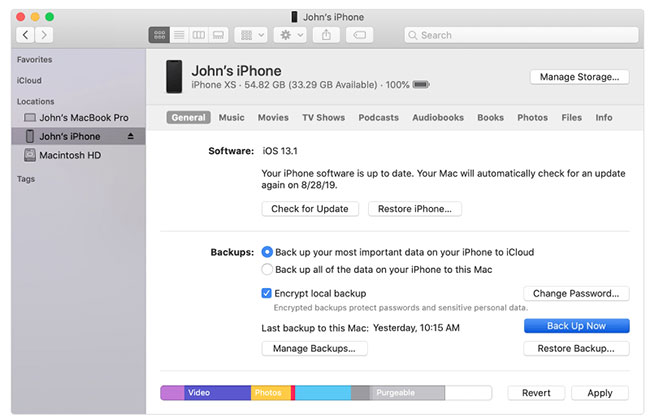Click the yellow Photos storage segment

click(x=271, y=393)
